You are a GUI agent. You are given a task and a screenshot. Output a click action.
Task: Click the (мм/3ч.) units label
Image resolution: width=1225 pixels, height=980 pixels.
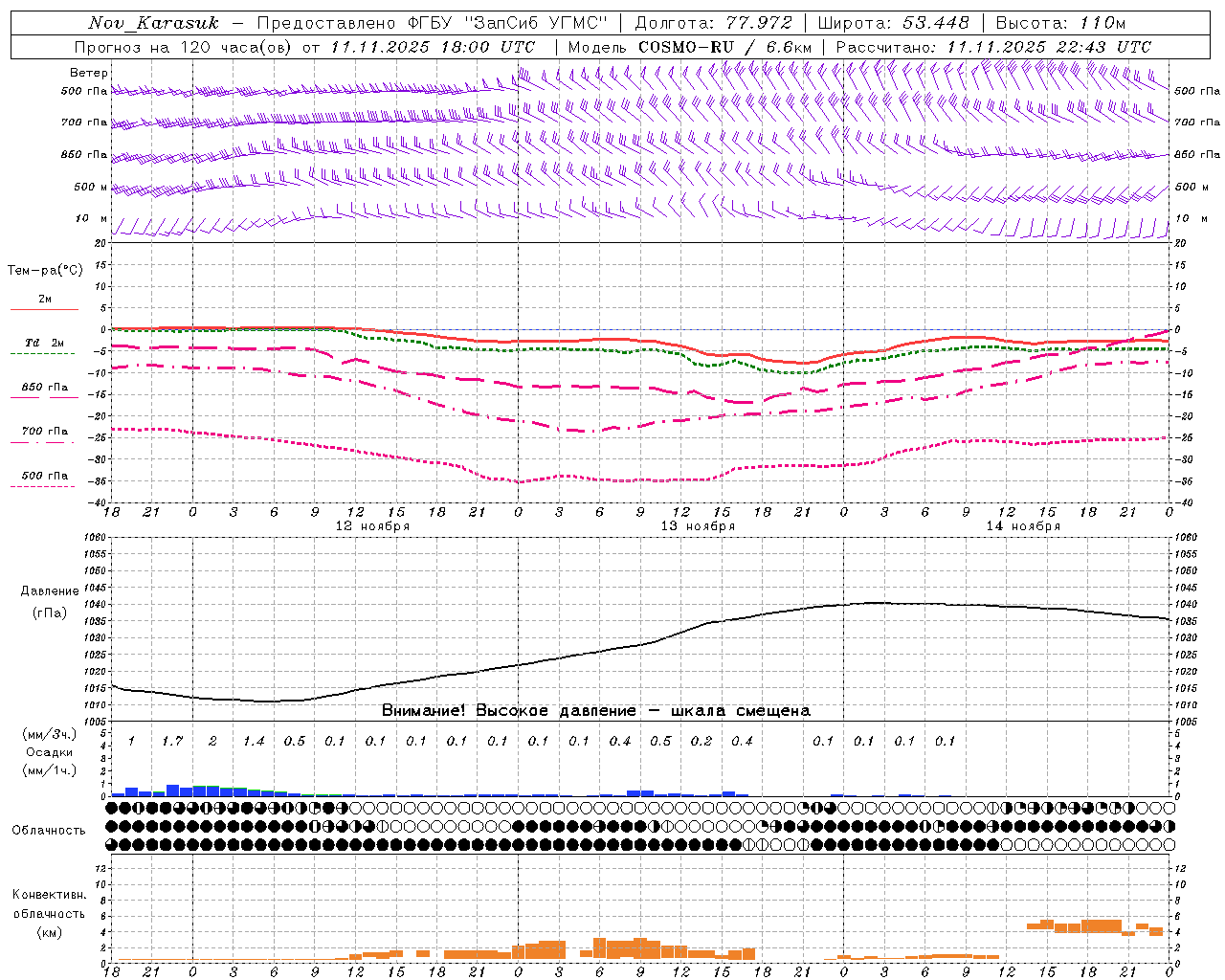click(50, 734)
